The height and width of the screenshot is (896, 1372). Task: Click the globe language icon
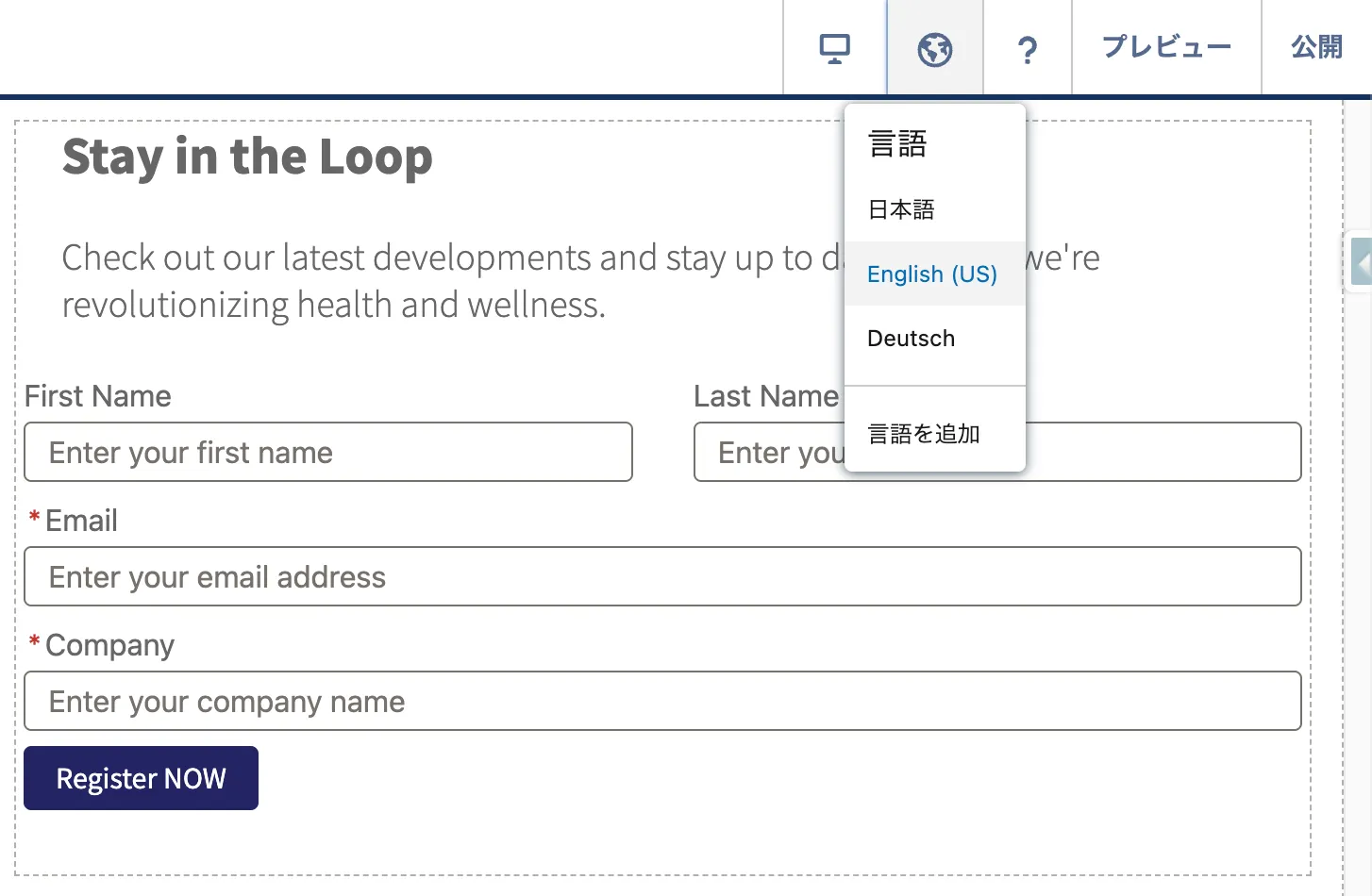934,48
